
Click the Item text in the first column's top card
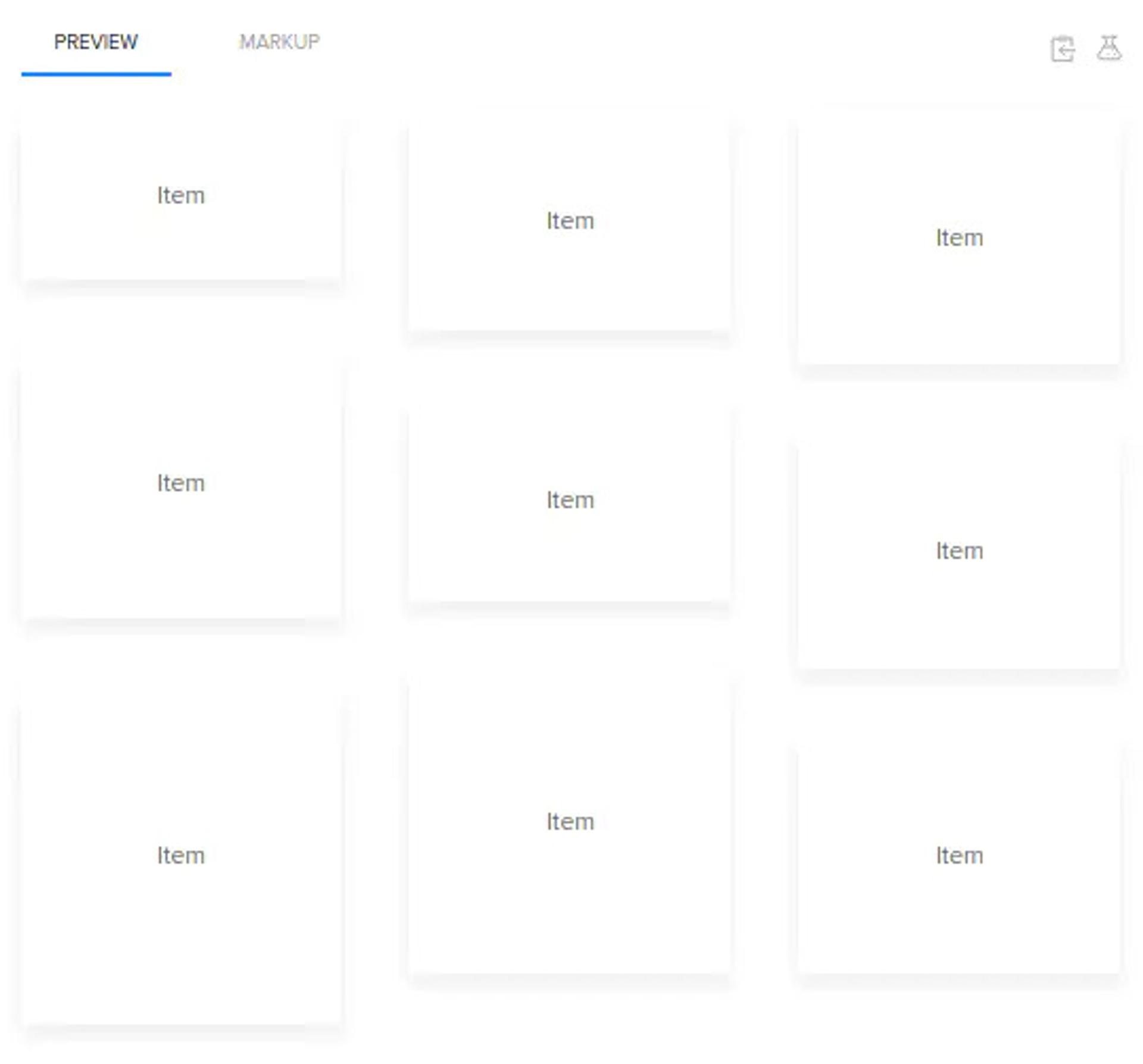[181, 195]
